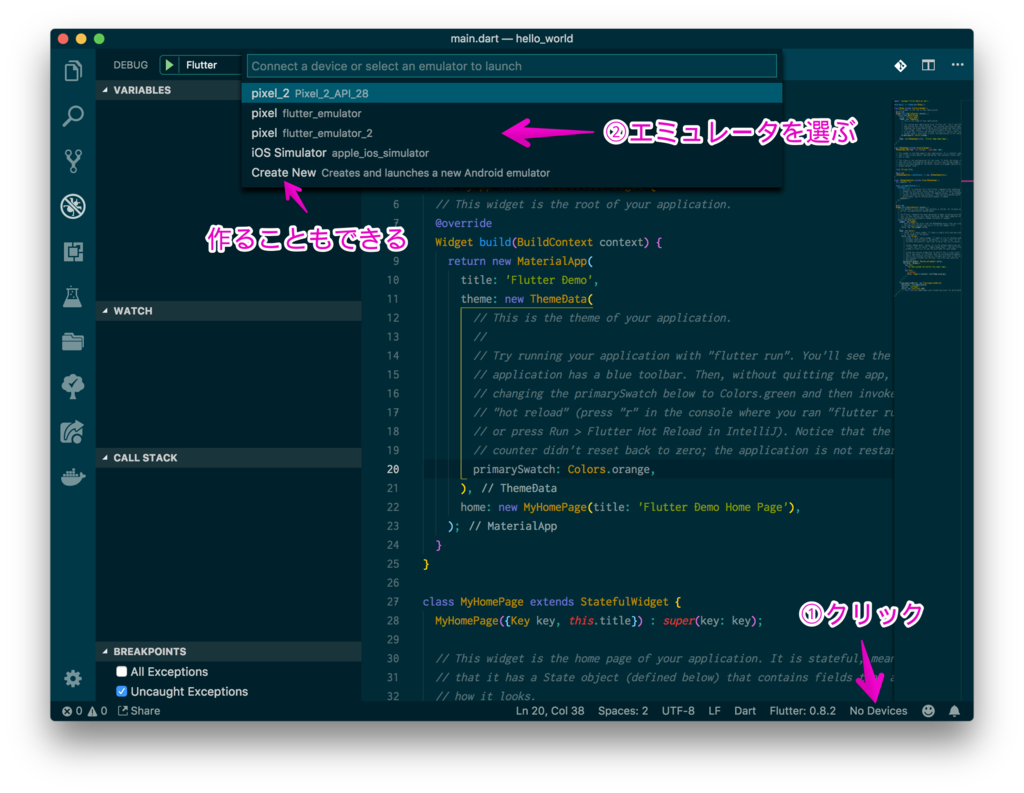Click the errors count icon in the status bar
This screenshot has height=793, width=1024.
[72, 711]
